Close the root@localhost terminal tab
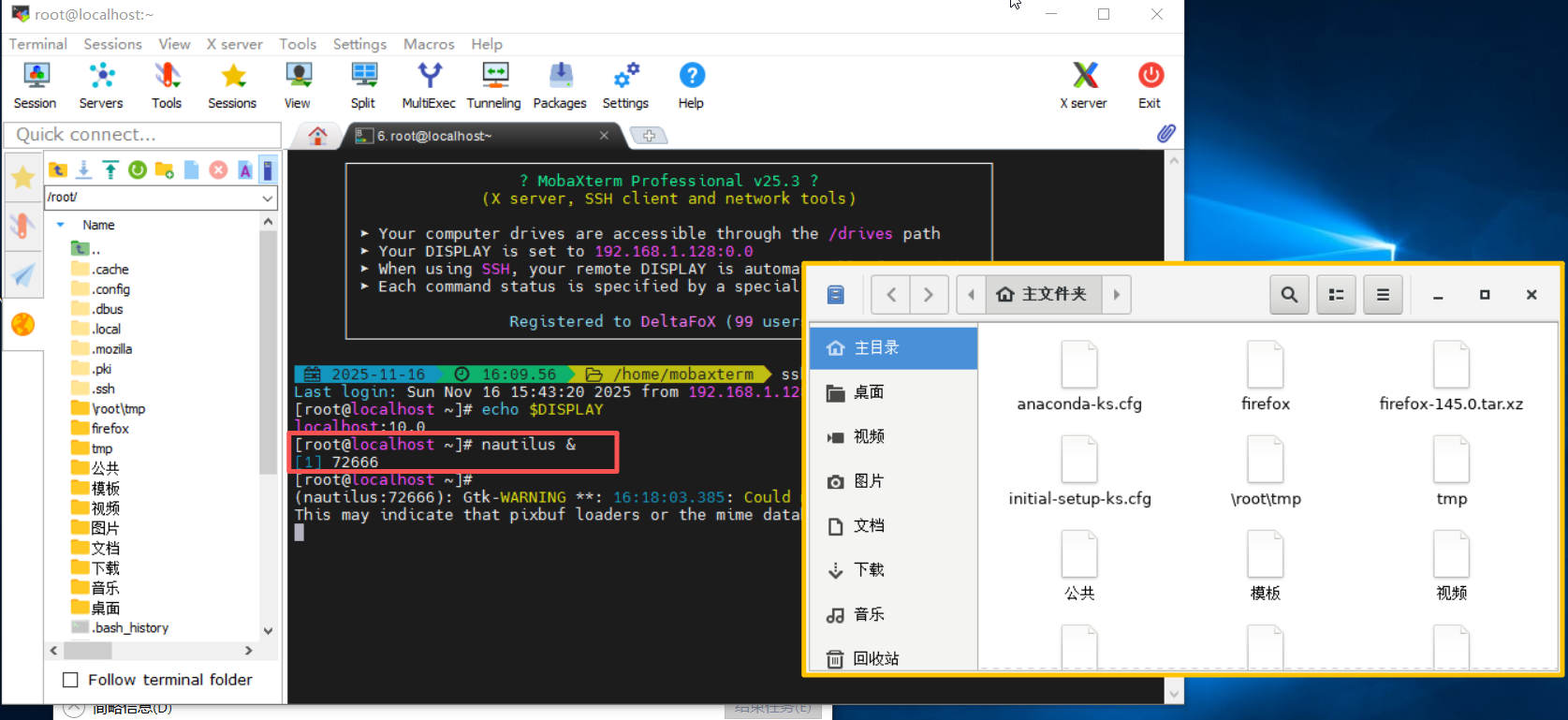 [x=604, y=136]
